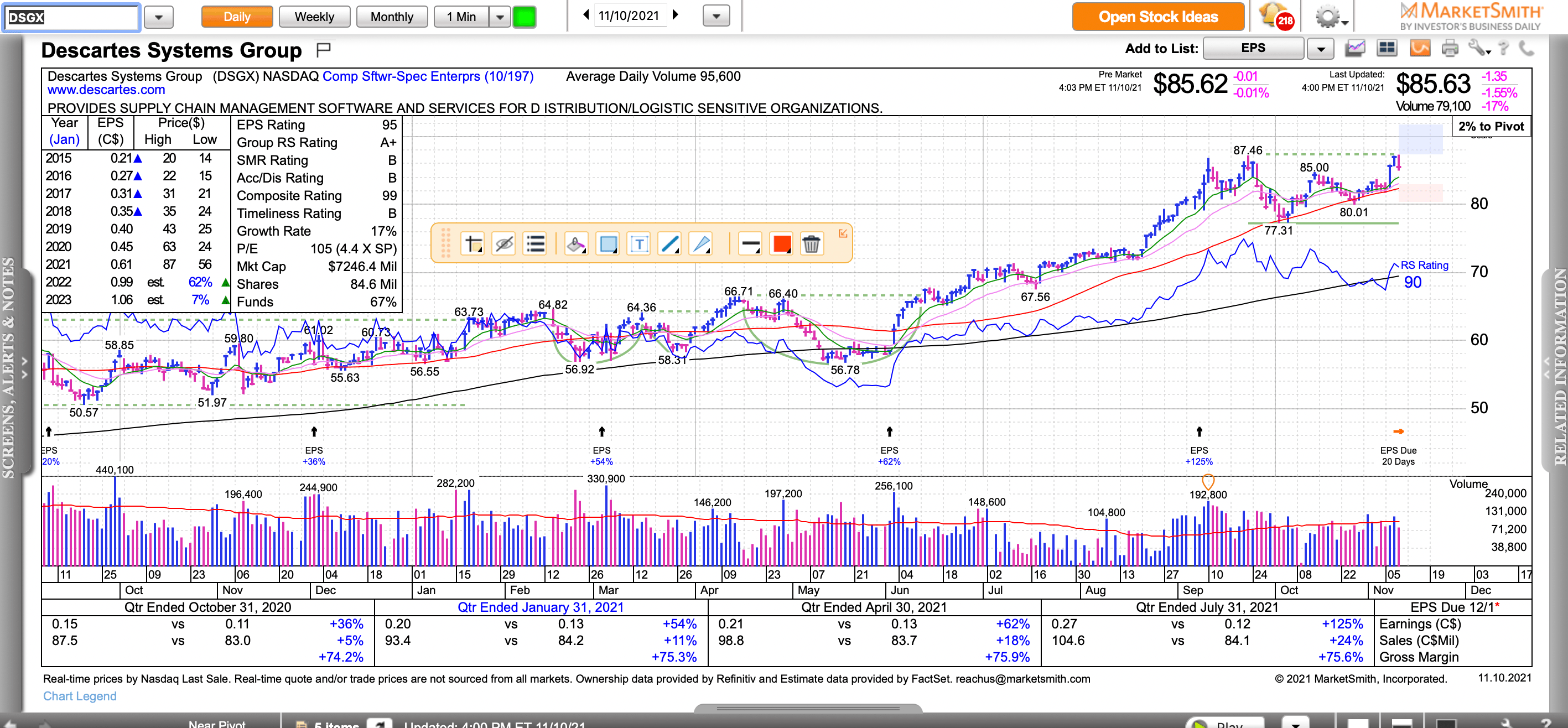1568x728 pixels.
Task: Open the red annotation color swatch
Action: tap(782, 245)
